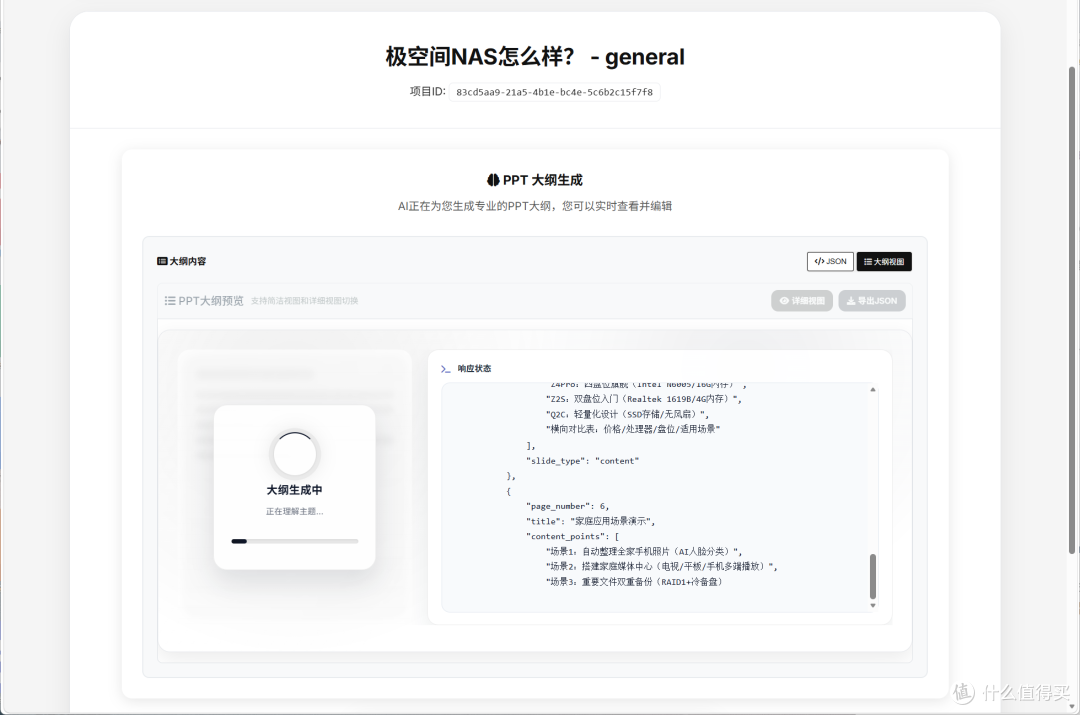Click the "title": "家庭应用场景演示" line
Viewport: 1080px width, 715px height.
pos(591,521)
